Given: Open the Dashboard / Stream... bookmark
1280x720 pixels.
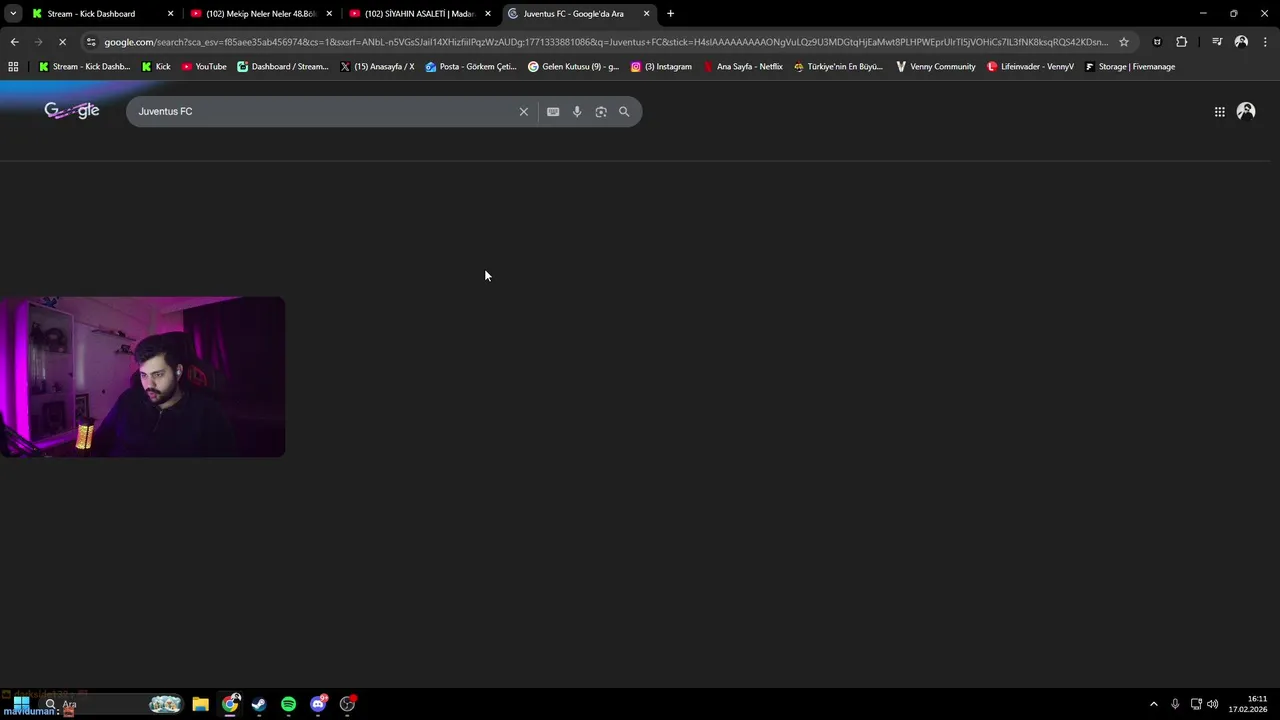Looking at the screenshot, I should click(x=283, y=67).
